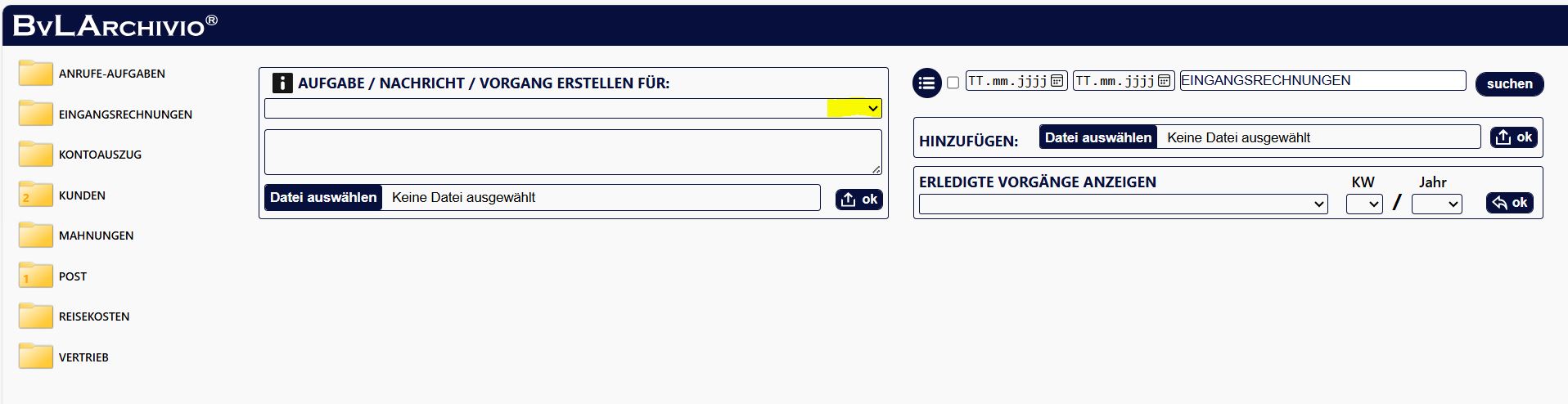Click Datei auswählen next to HINZUFÜGEN
The height and width of the screenshot is (404, 1568).
tap(1097, 137)
